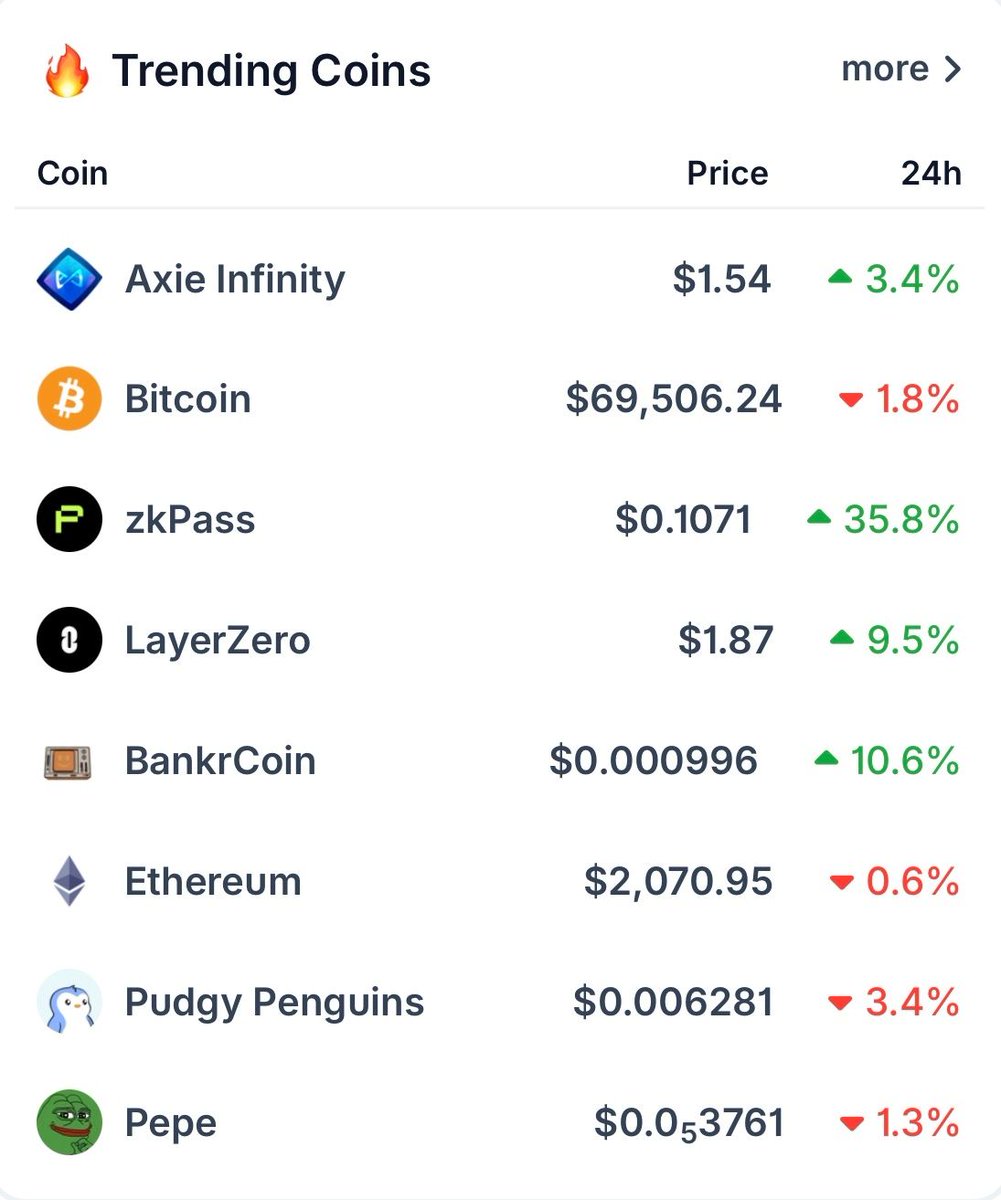Click the zkPass coin icon
The width and height of the screenshot is (1001, 1200).
pyautogui.click(x=69, y=520)
